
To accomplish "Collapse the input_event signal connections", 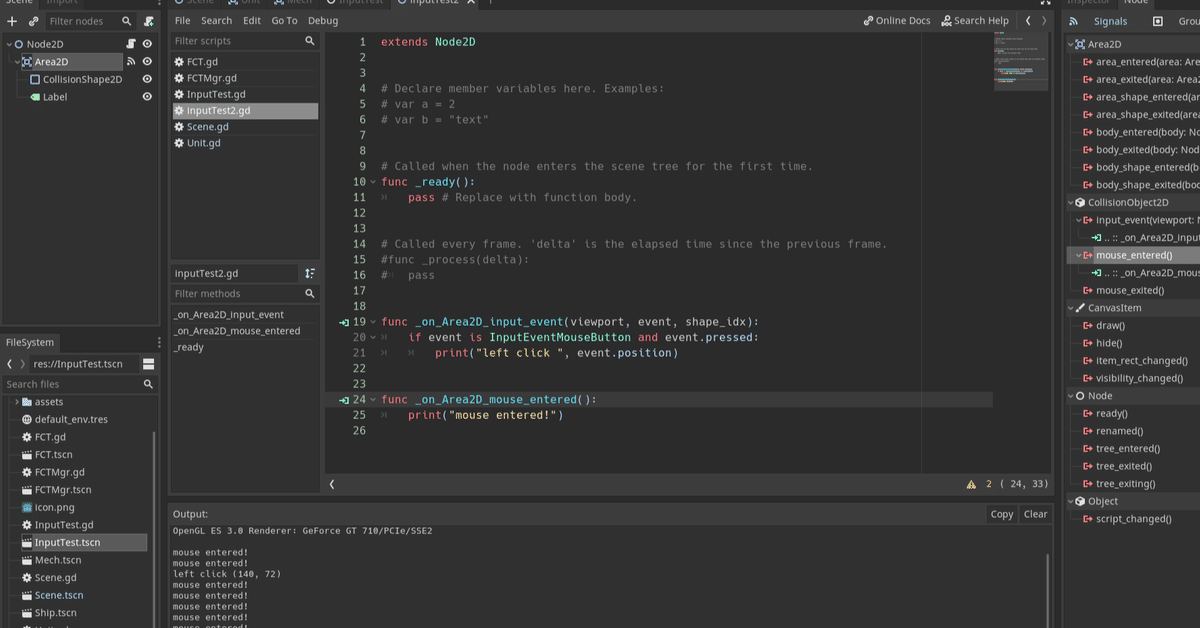I will [1078, 220].
